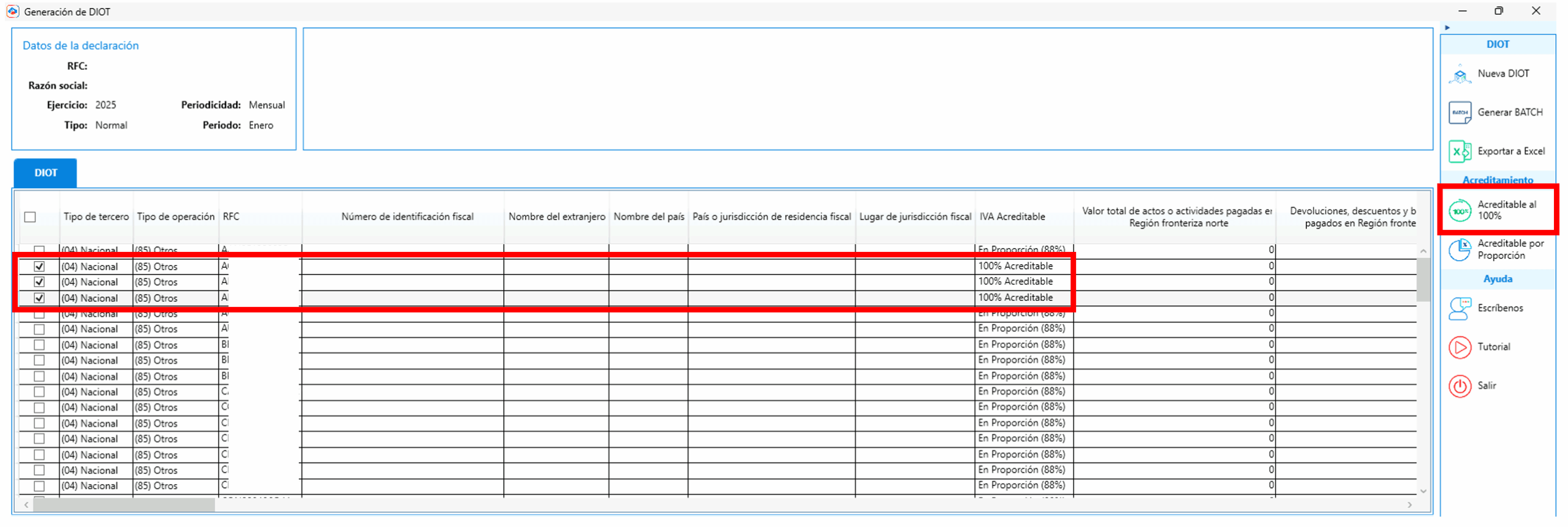This screenshot has height=527, width=1568.
Task: Click the Tipo de tercero column header
Action: [x=96, y=217]
